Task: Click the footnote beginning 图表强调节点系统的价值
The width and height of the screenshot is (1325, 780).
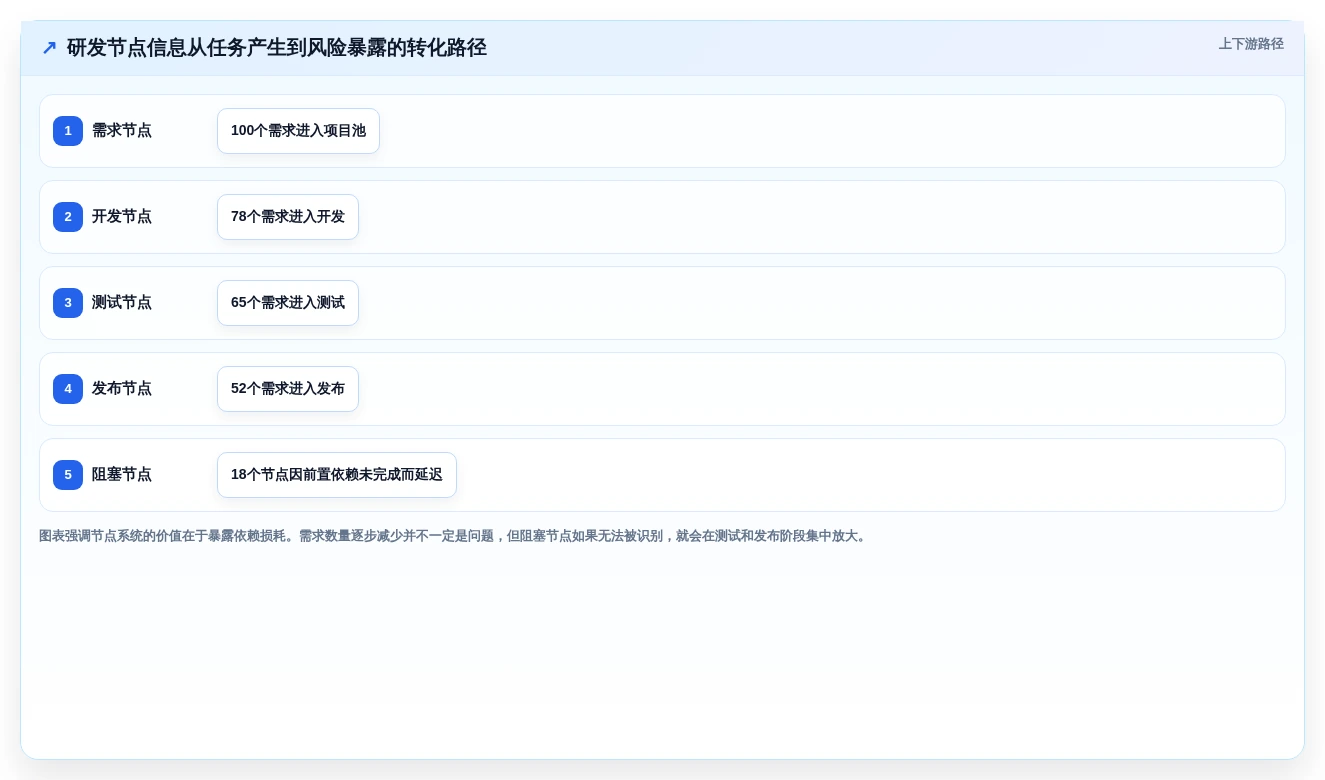Action: coord(454,536)
